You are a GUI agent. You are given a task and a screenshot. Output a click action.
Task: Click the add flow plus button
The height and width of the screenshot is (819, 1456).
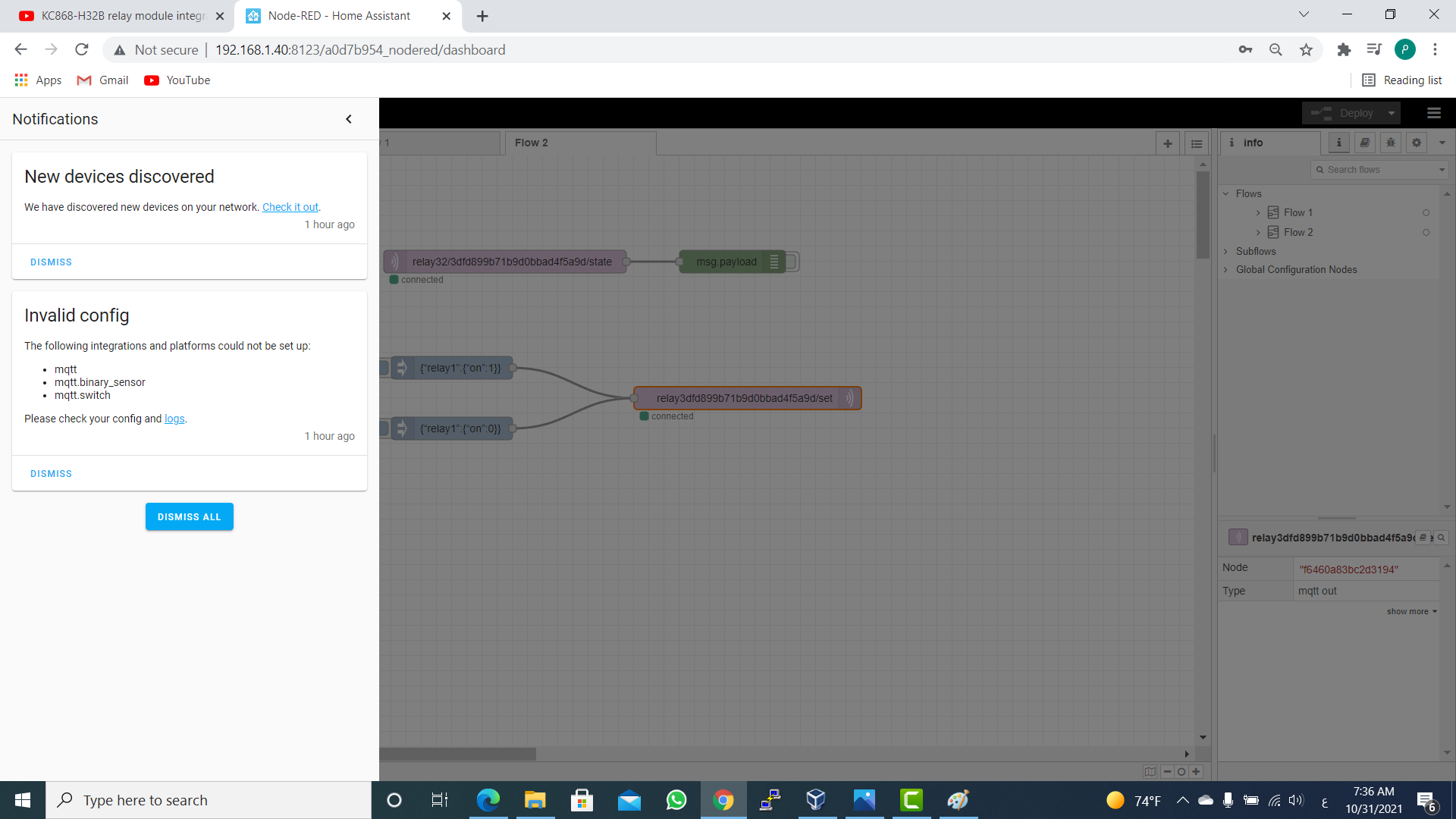point(1168,143)
